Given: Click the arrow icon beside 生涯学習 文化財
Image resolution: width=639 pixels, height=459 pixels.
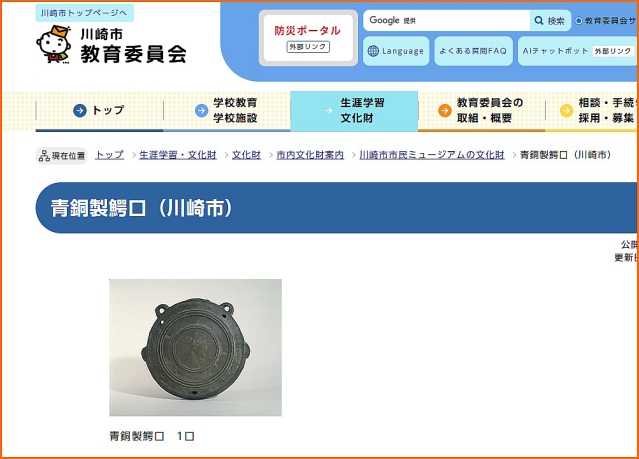Looking at the screenshot, I should click(328, 110).
